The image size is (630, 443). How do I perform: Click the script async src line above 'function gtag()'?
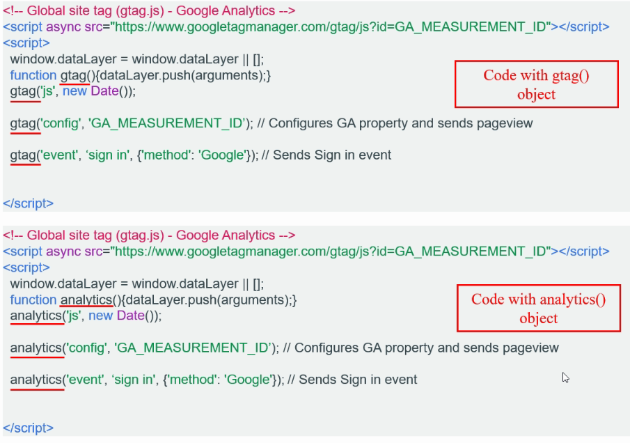306,27
